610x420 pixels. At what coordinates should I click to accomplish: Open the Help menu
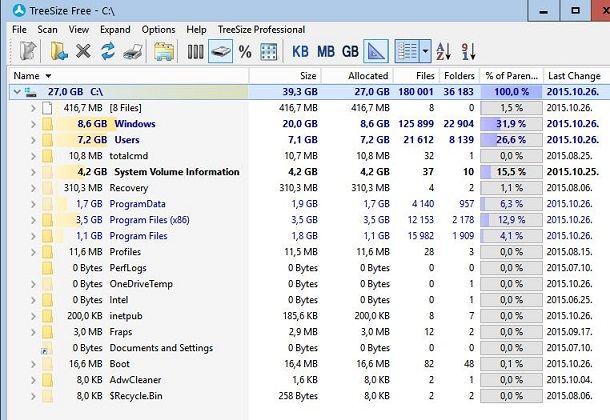pos(196,30)
